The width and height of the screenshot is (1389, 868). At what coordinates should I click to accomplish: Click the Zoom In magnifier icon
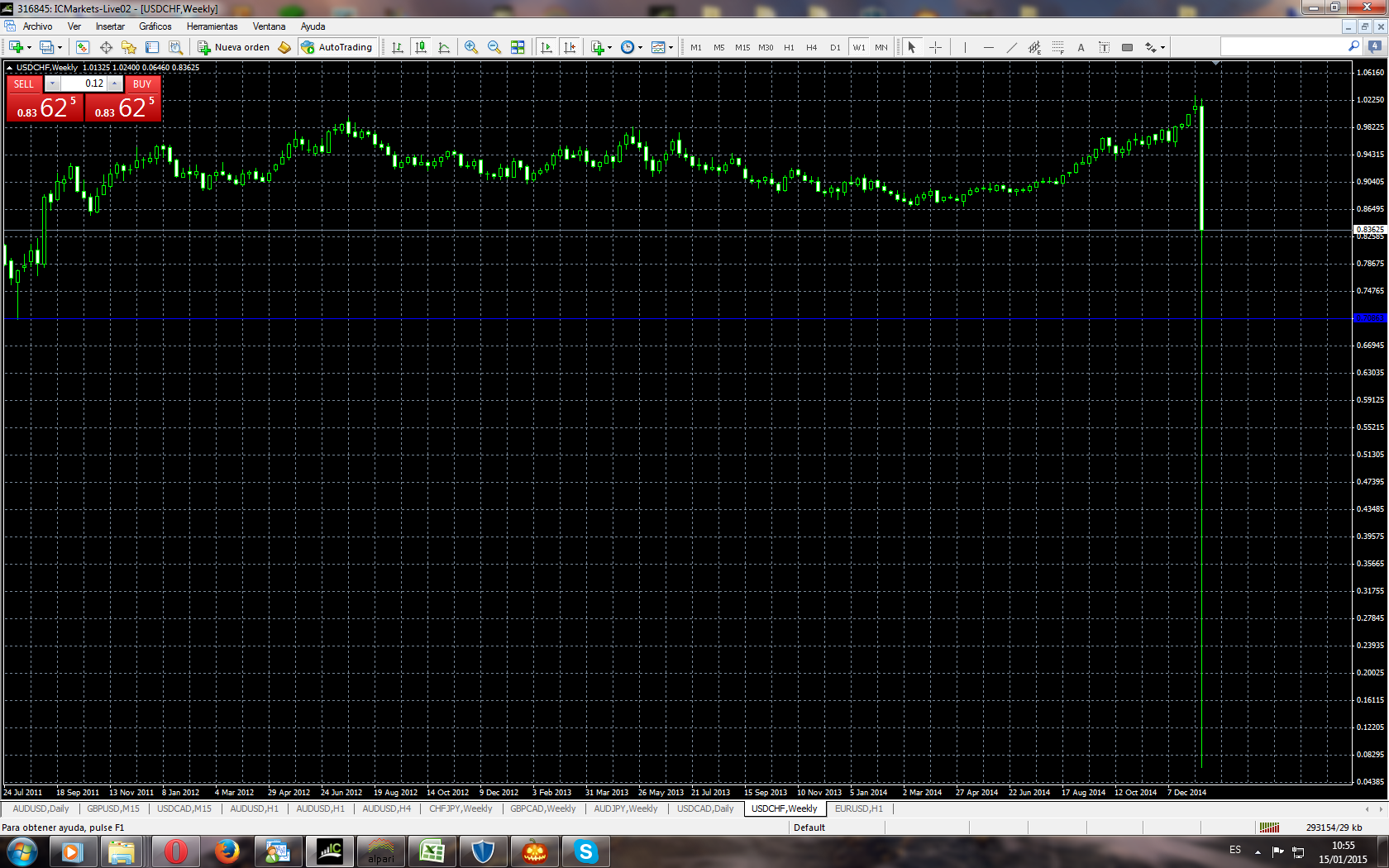471,47
